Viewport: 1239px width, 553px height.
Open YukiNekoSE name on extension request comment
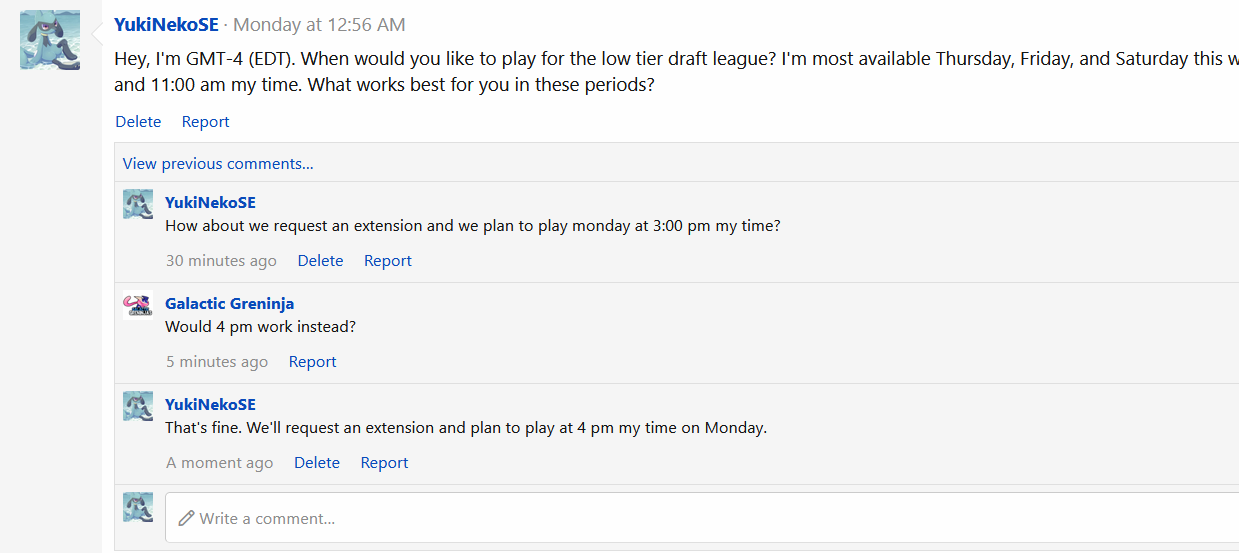pos(210,203)
